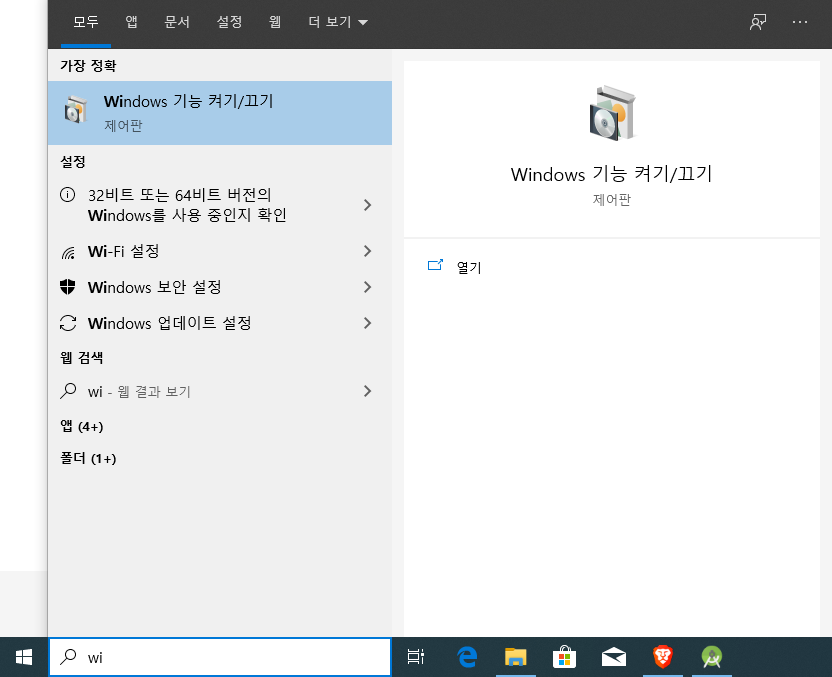Switch to the 설정 filter tab
Viewport: 832px width, 677px height.
(229, 22)
